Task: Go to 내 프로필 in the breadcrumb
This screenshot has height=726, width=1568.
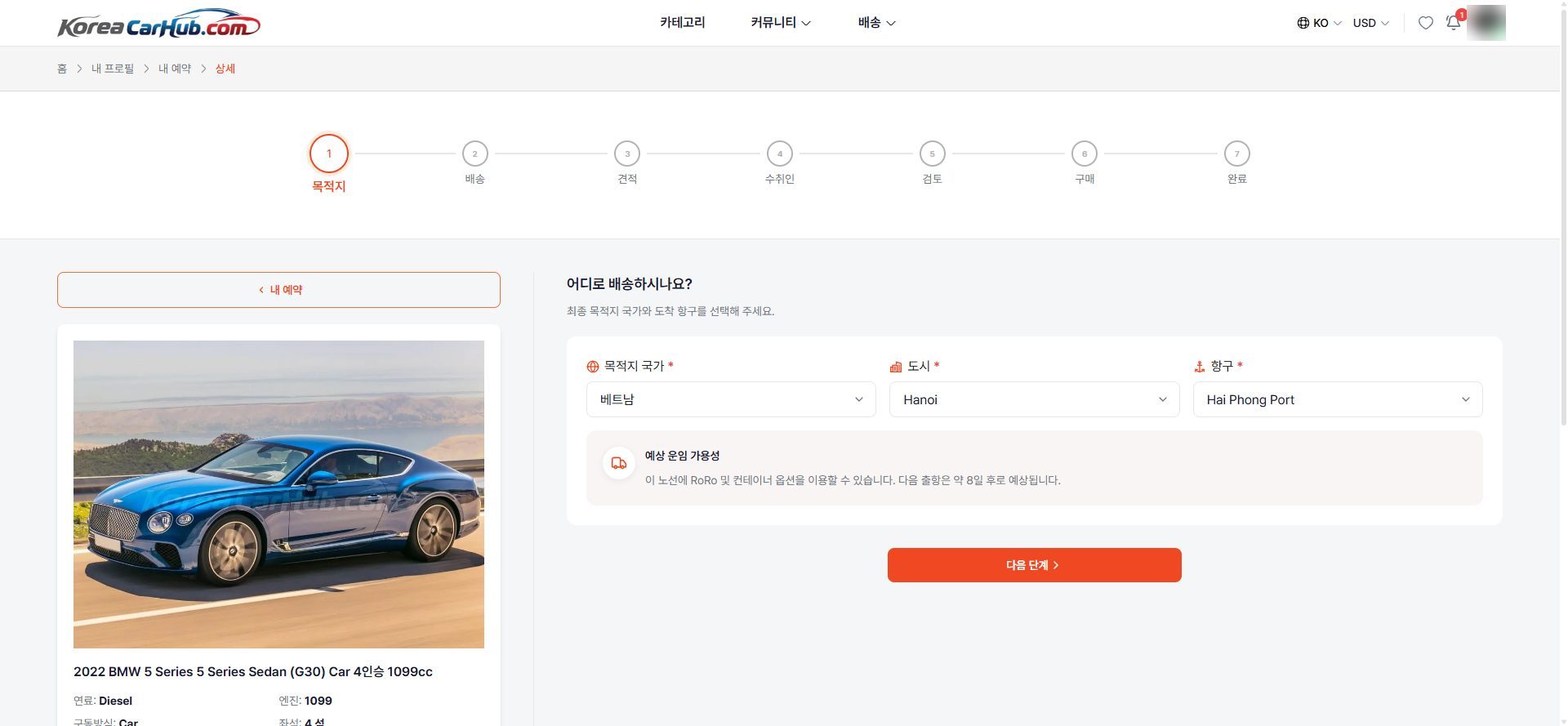Action: [113, 69]
